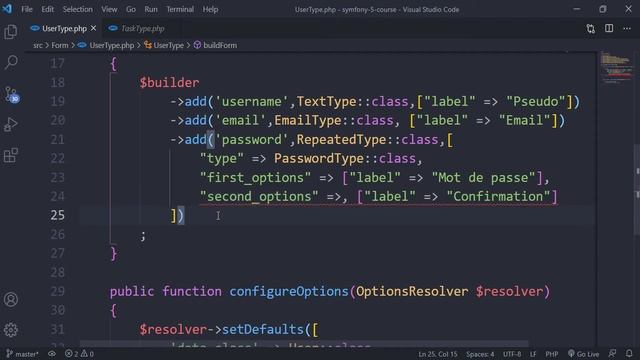
Task: Open the Edit menu
Action: [47, 9]
